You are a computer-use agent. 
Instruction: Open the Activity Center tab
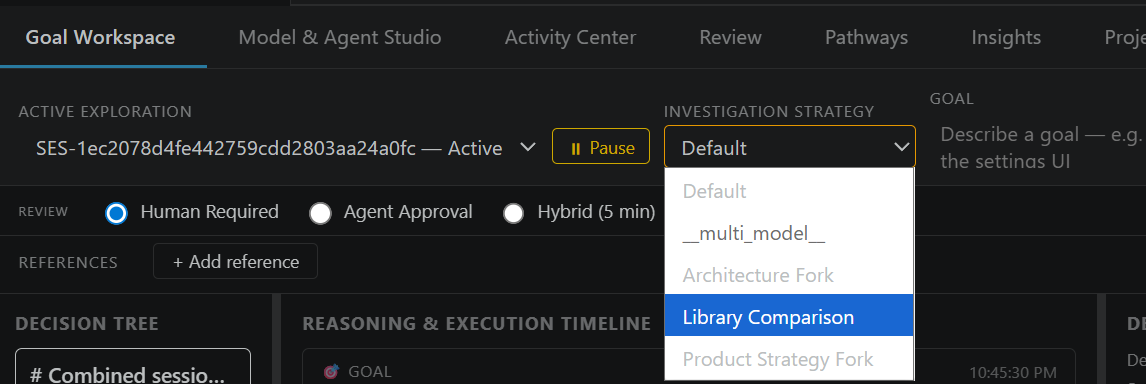click(570, 37)
